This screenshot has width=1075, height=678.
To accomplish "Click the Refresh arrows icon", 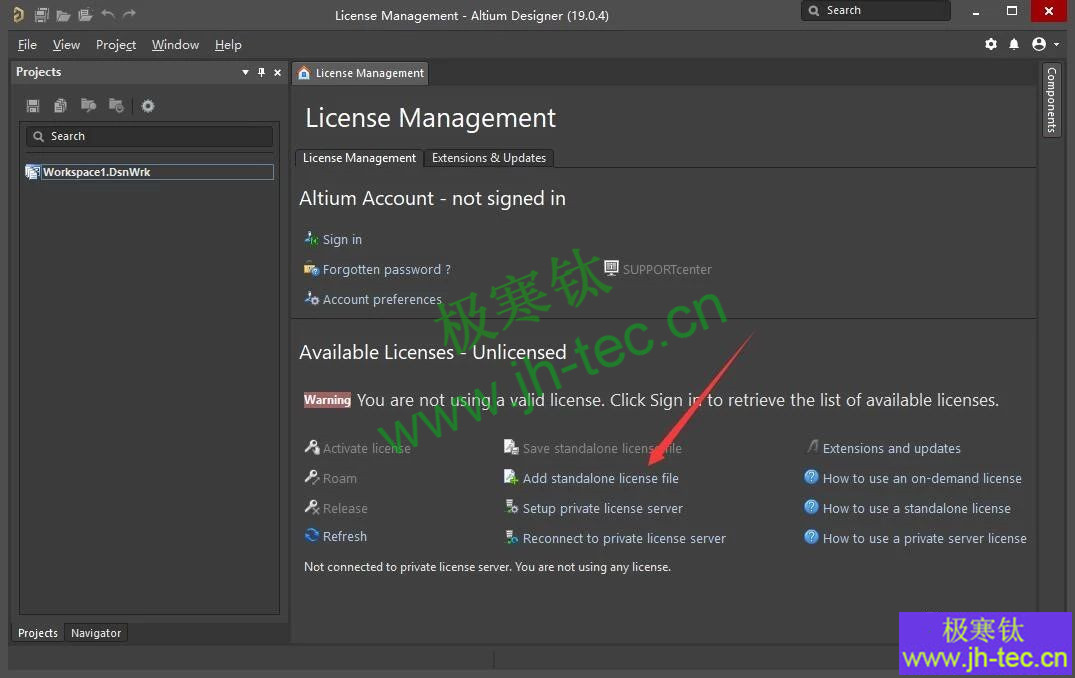I will pos(312,535).
